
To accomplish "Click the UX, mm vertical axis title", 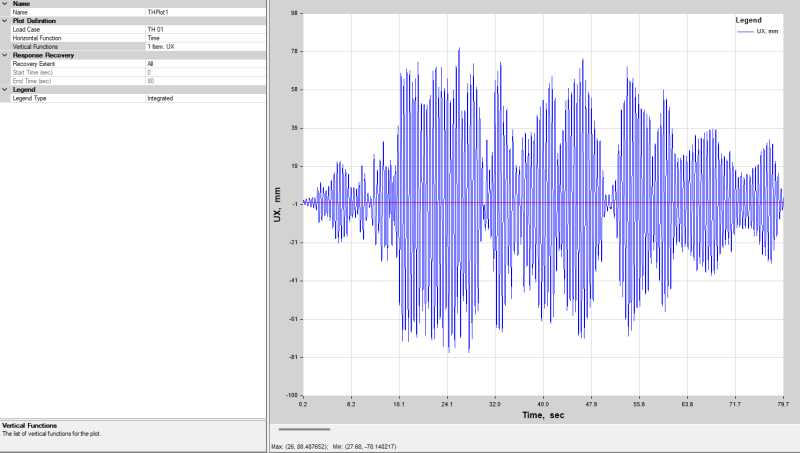I will [277, 204].
